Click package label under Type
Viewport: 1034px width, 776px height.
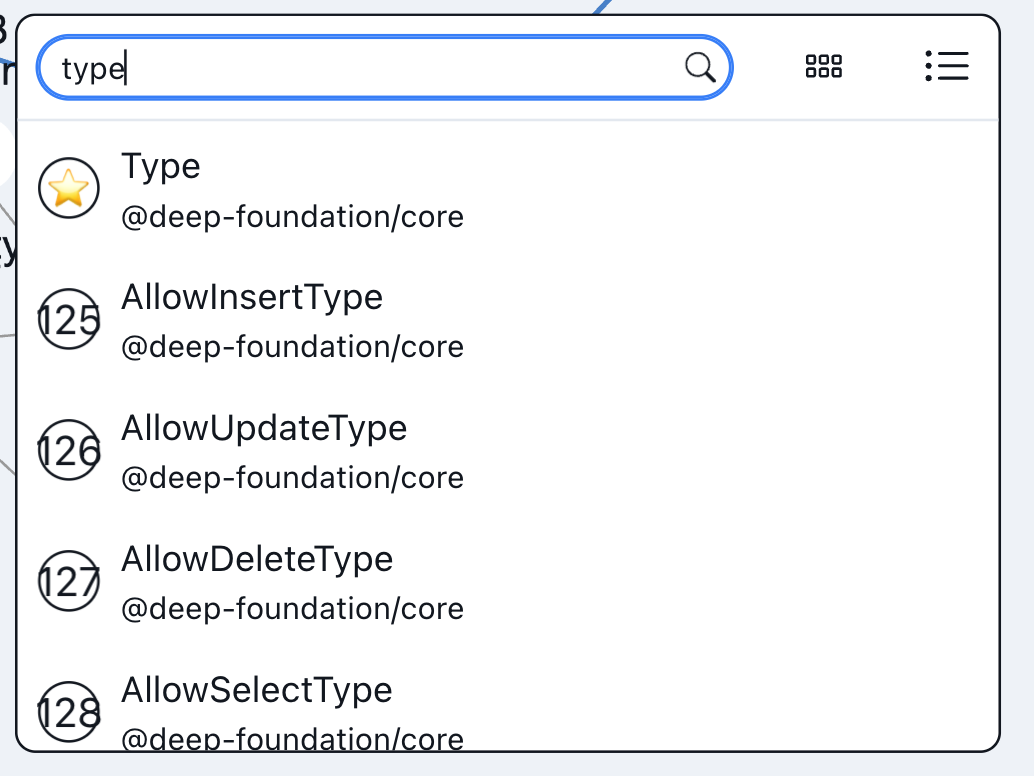pyautogui.click(x=292, y=217)
